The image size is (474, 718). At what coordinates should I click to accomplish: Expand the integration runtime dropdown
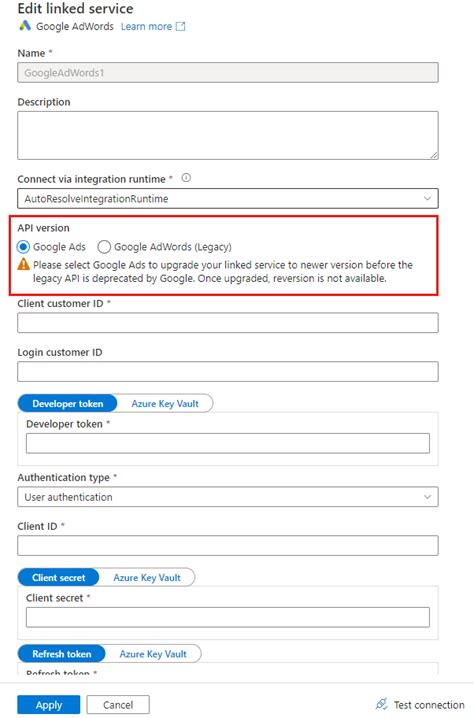point(228,199)
